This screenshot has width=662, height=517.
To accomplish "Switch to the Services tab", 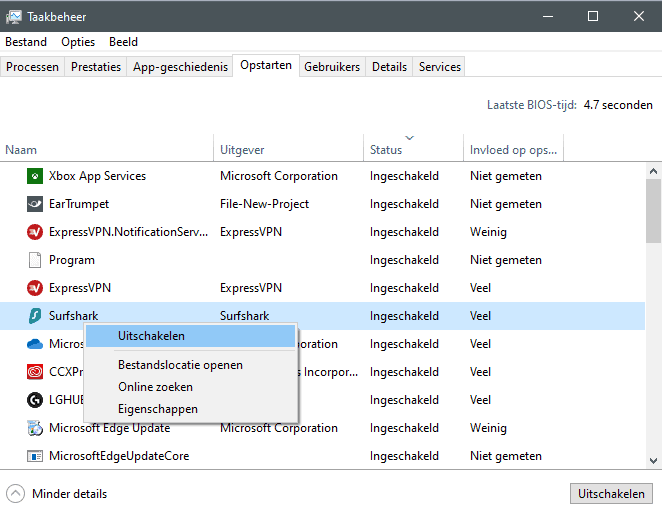I will (x=440, y=67).
